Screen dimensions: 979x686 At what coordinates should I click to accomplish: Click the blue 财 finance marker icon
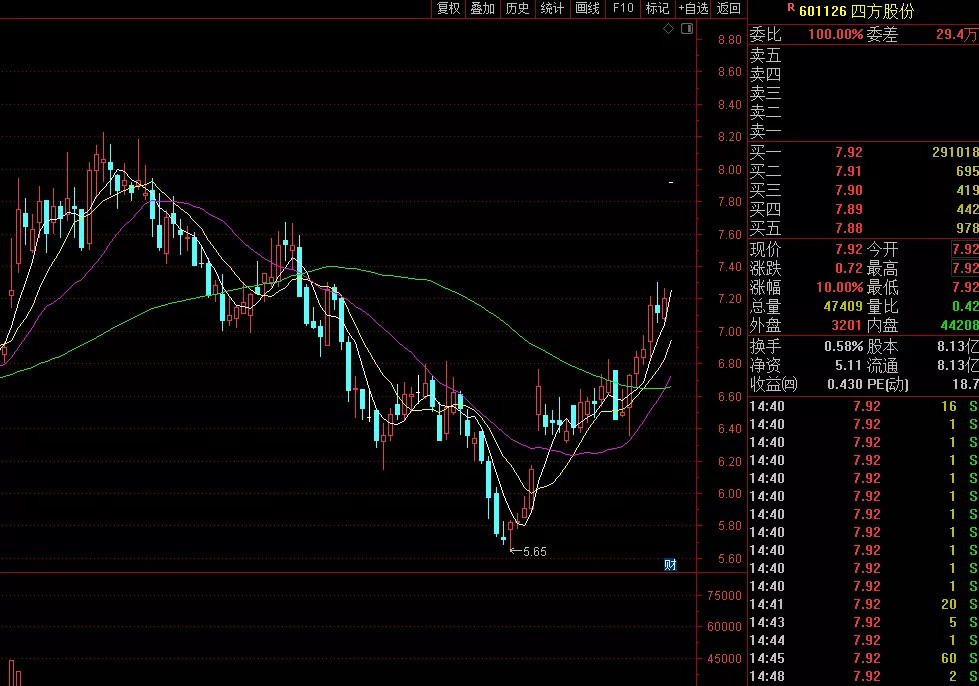click(670, 565)
